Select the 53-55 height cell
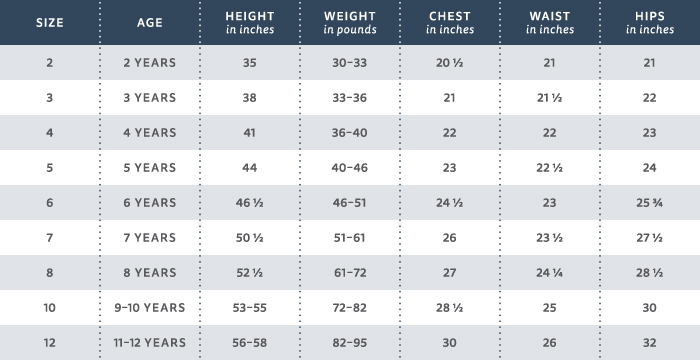Image resolution: width=700 pixels, height=360 pixels. (x=250, y=308)
